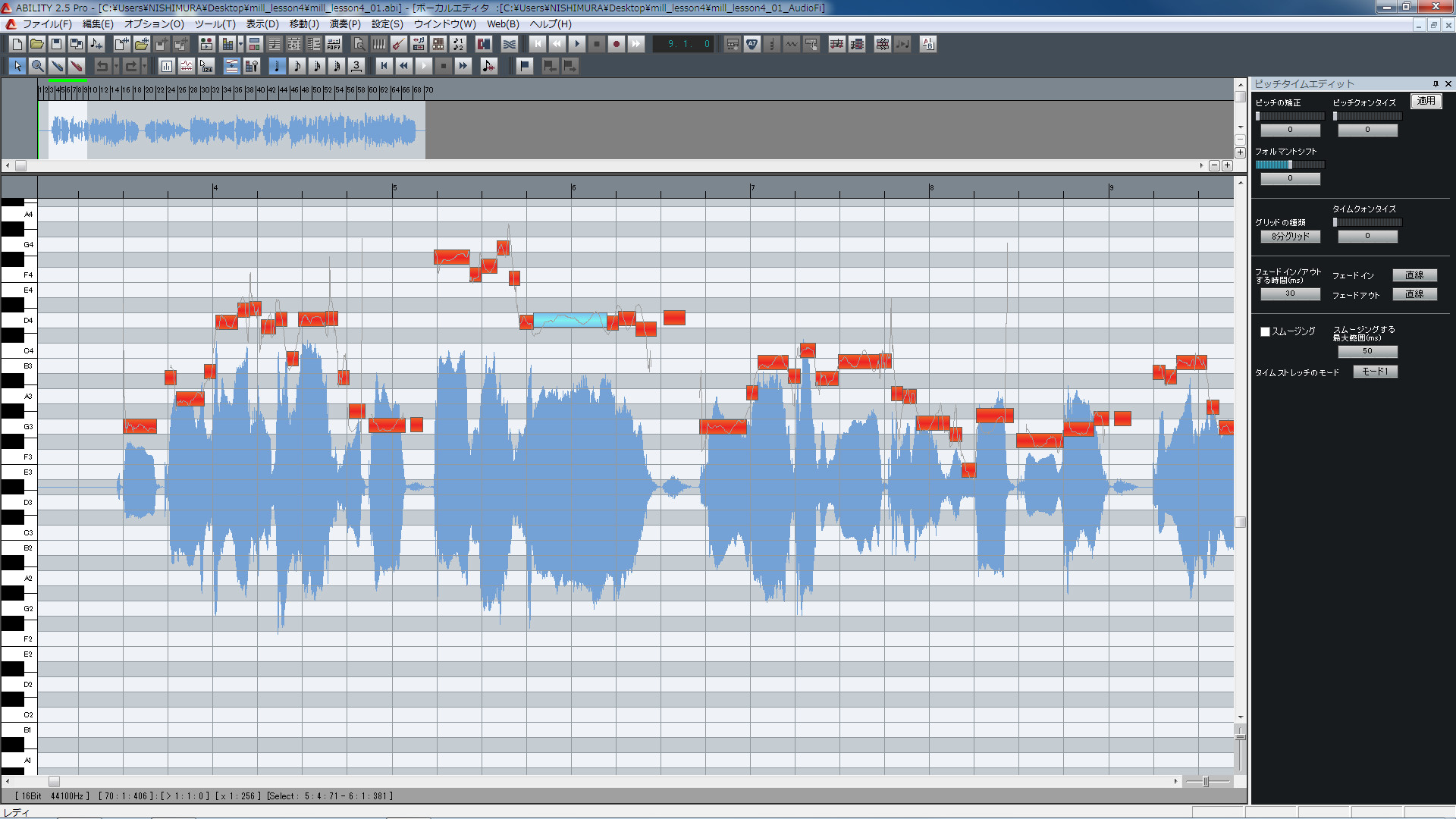Screen dimensions: 1456x819
Task: Click the wave crossfade icon
Action: 510,44
